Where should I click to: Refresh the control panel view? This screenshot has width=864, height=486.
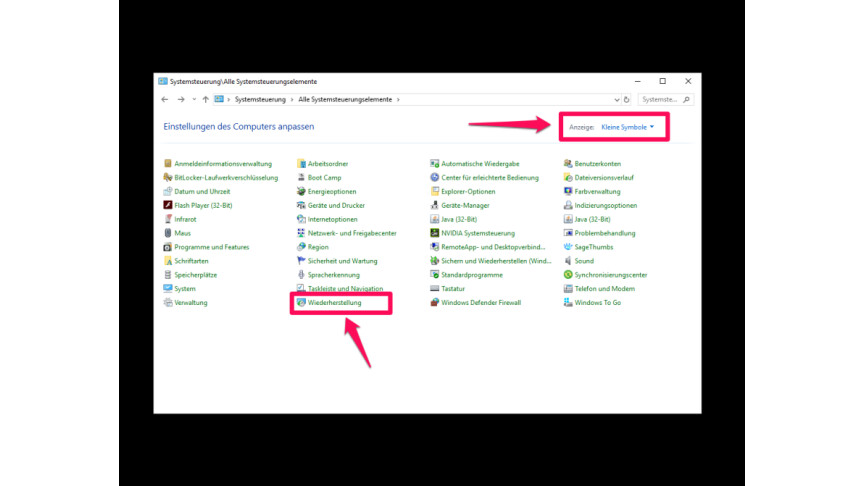coord(627,100)
